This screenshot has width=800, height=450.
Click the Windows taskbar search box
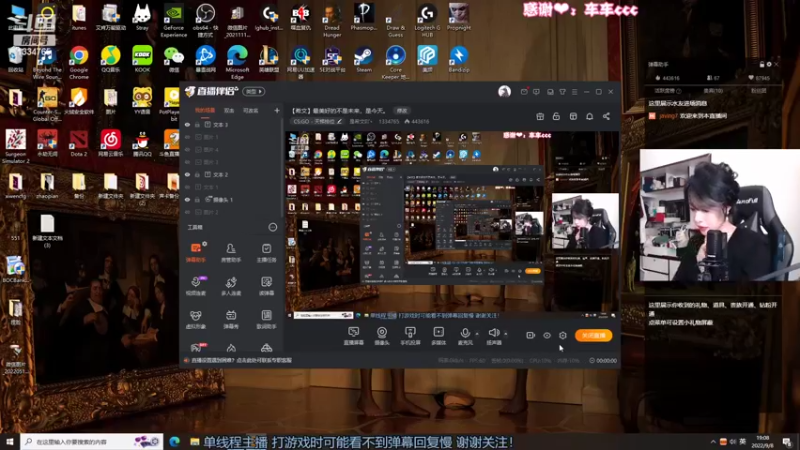tap(92, 441)
